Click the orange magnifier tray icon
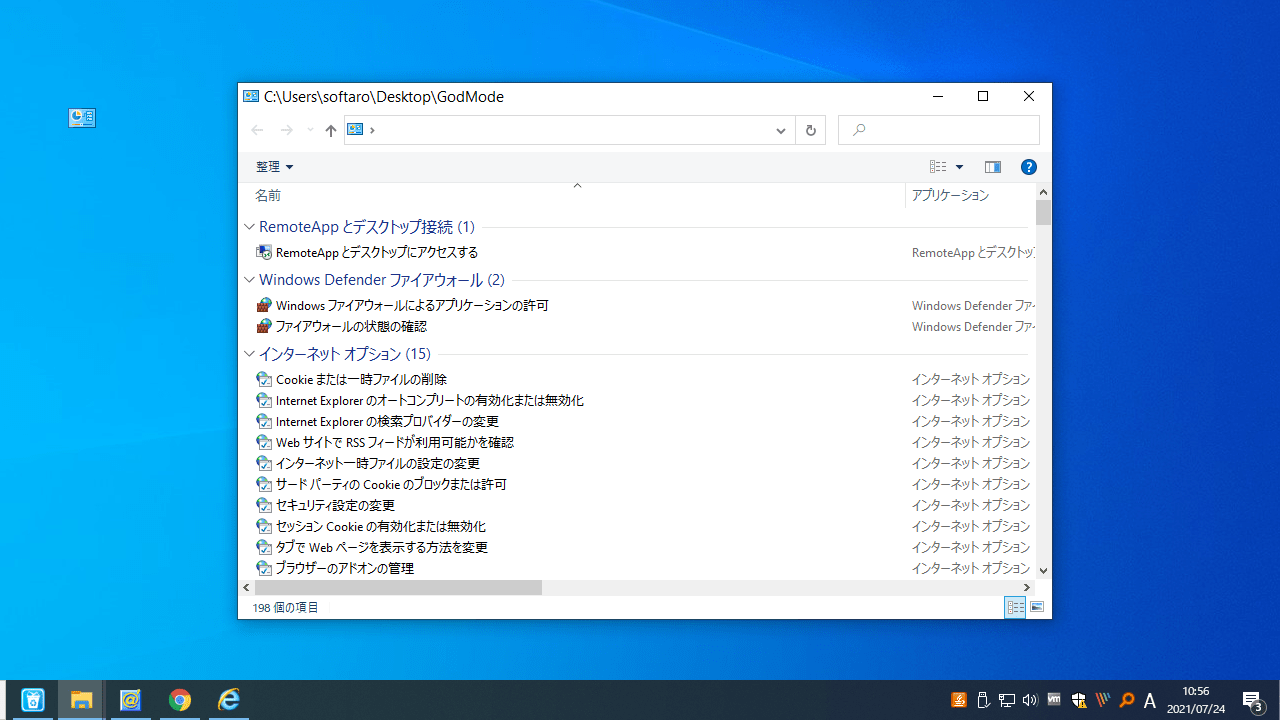 point(1126,700)
